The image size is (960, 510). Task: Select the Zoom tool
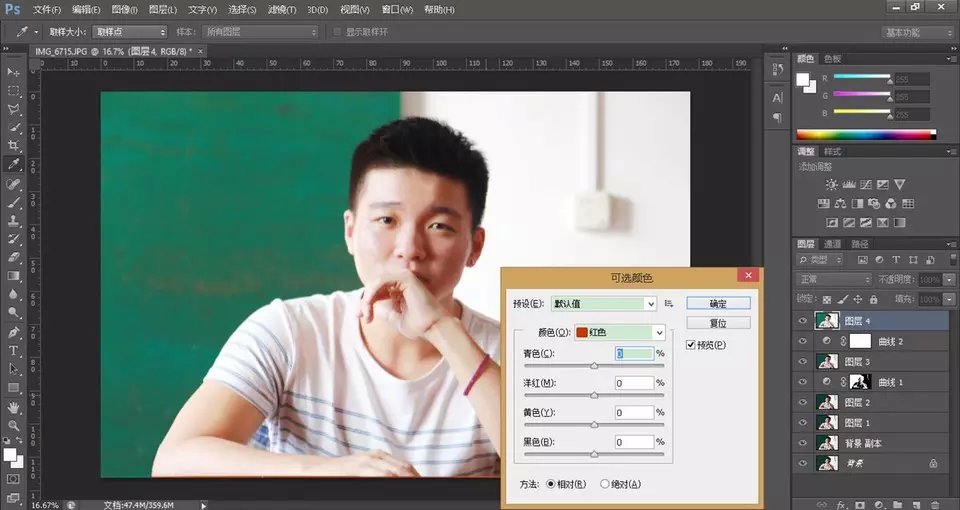coord(13,426)
